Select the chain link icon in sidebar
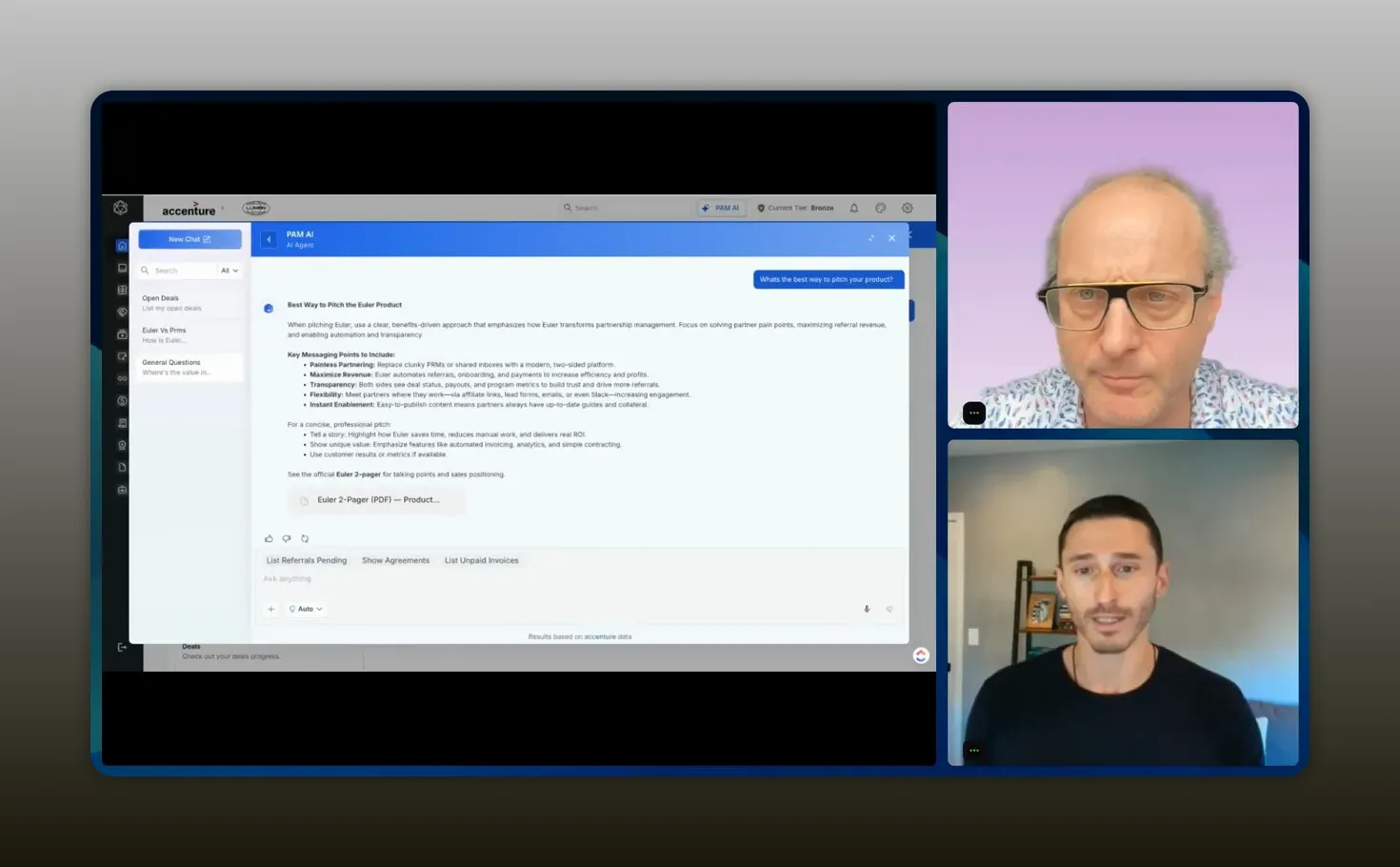Screen dimensions: 1400x867 (122, 378)
